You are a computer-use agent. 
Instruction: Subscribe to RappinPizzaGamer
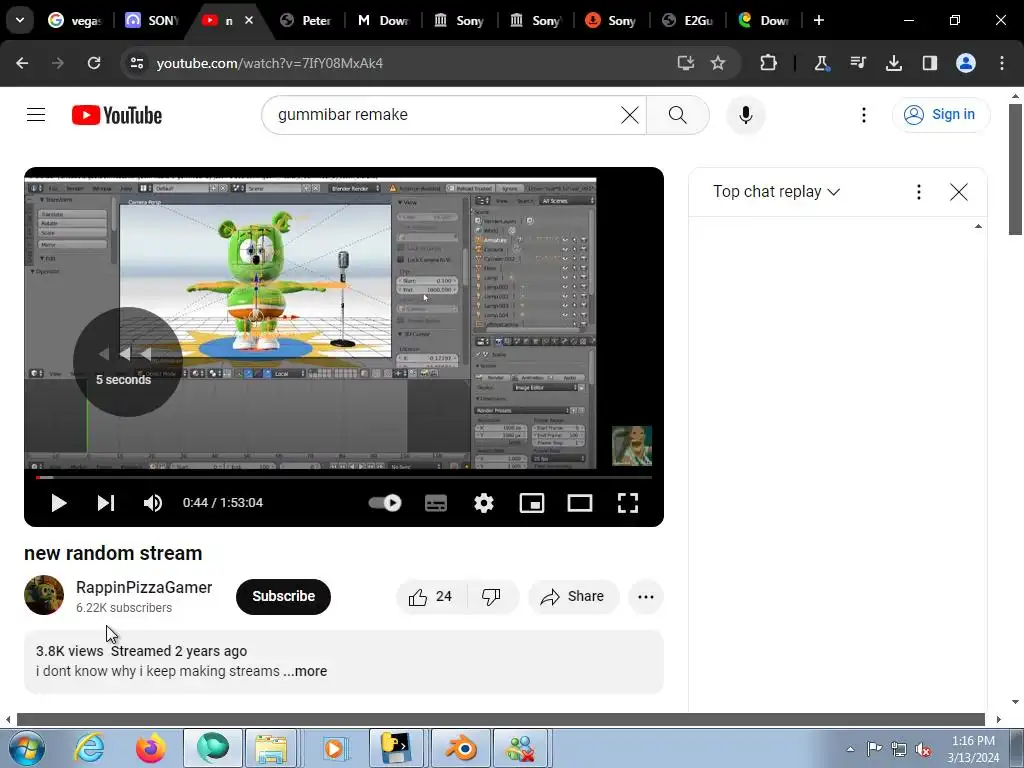click(283, 596)
